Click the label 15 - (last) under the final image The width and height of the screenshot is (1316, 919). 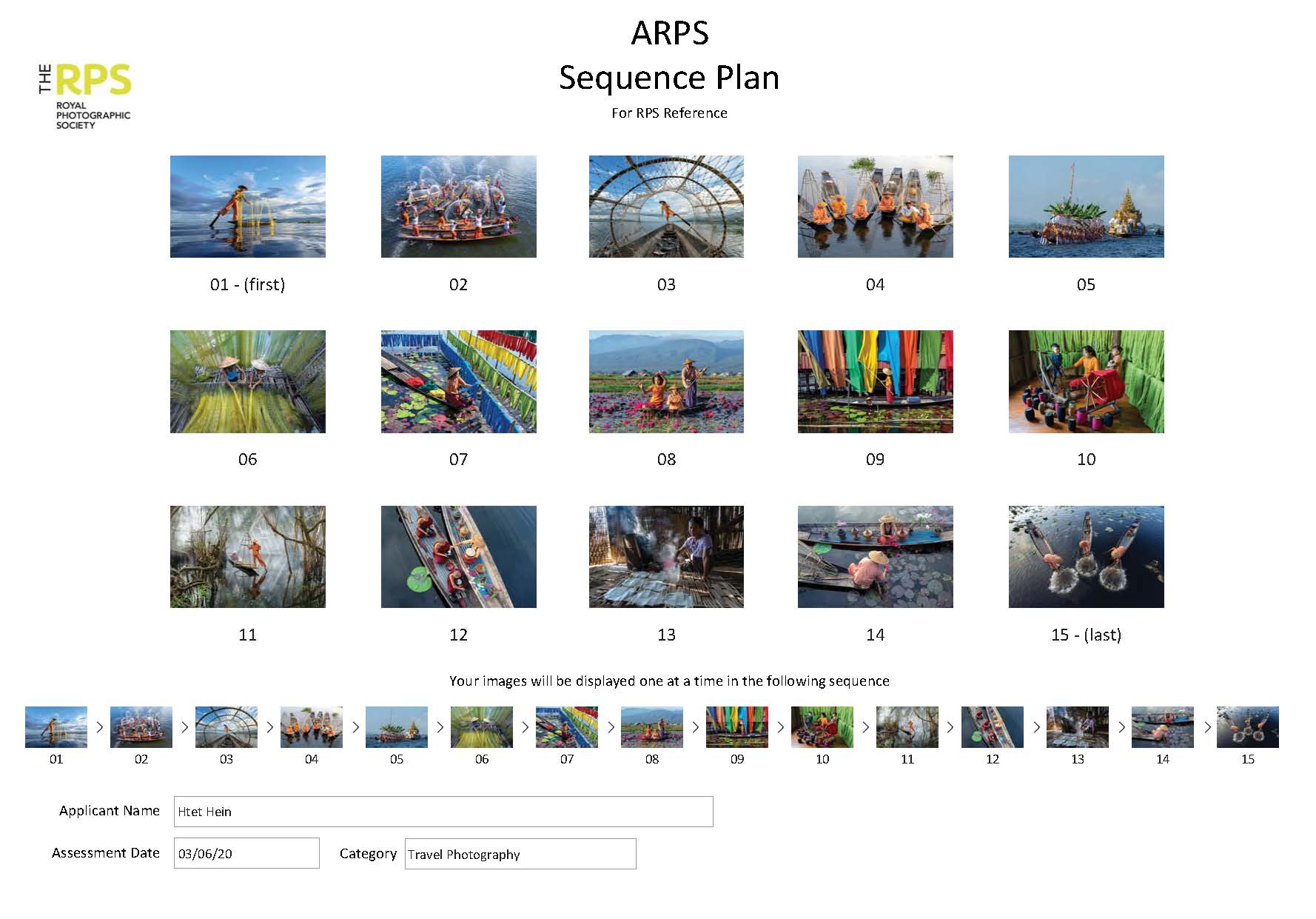click(x=1085, y=635)
